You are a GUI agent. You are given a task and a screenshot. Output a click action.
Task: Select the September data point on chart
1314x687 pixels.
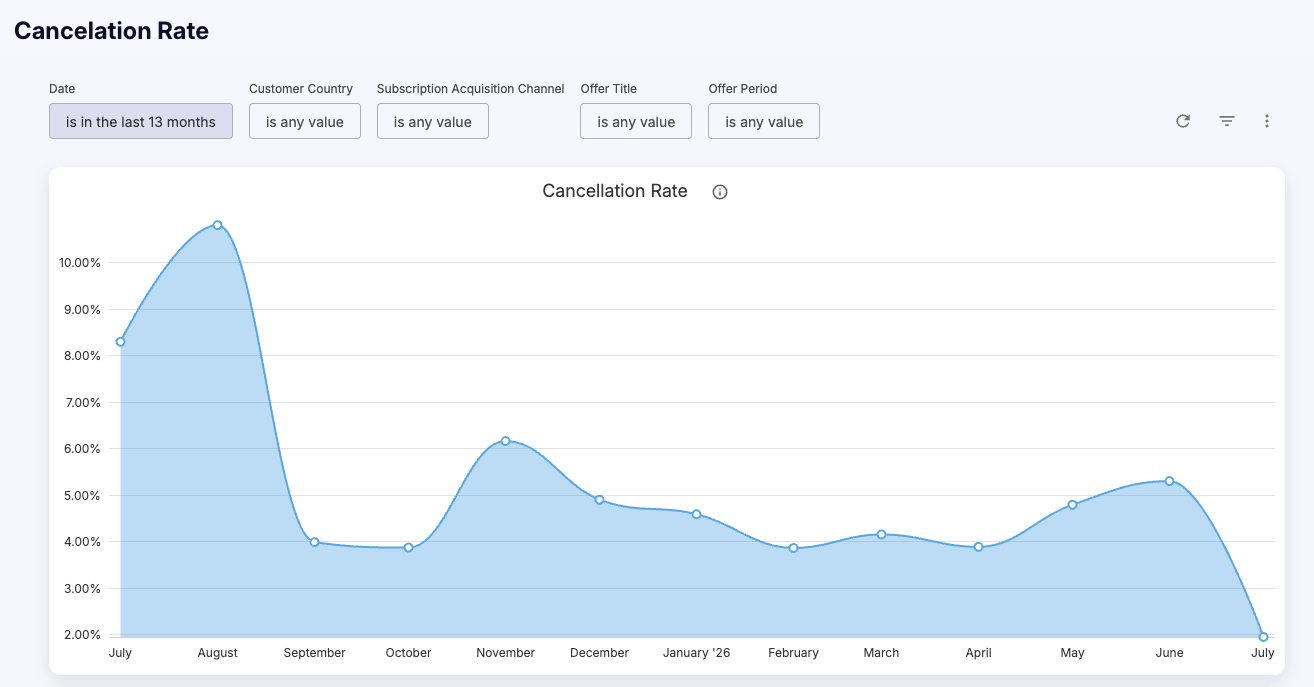314,542
